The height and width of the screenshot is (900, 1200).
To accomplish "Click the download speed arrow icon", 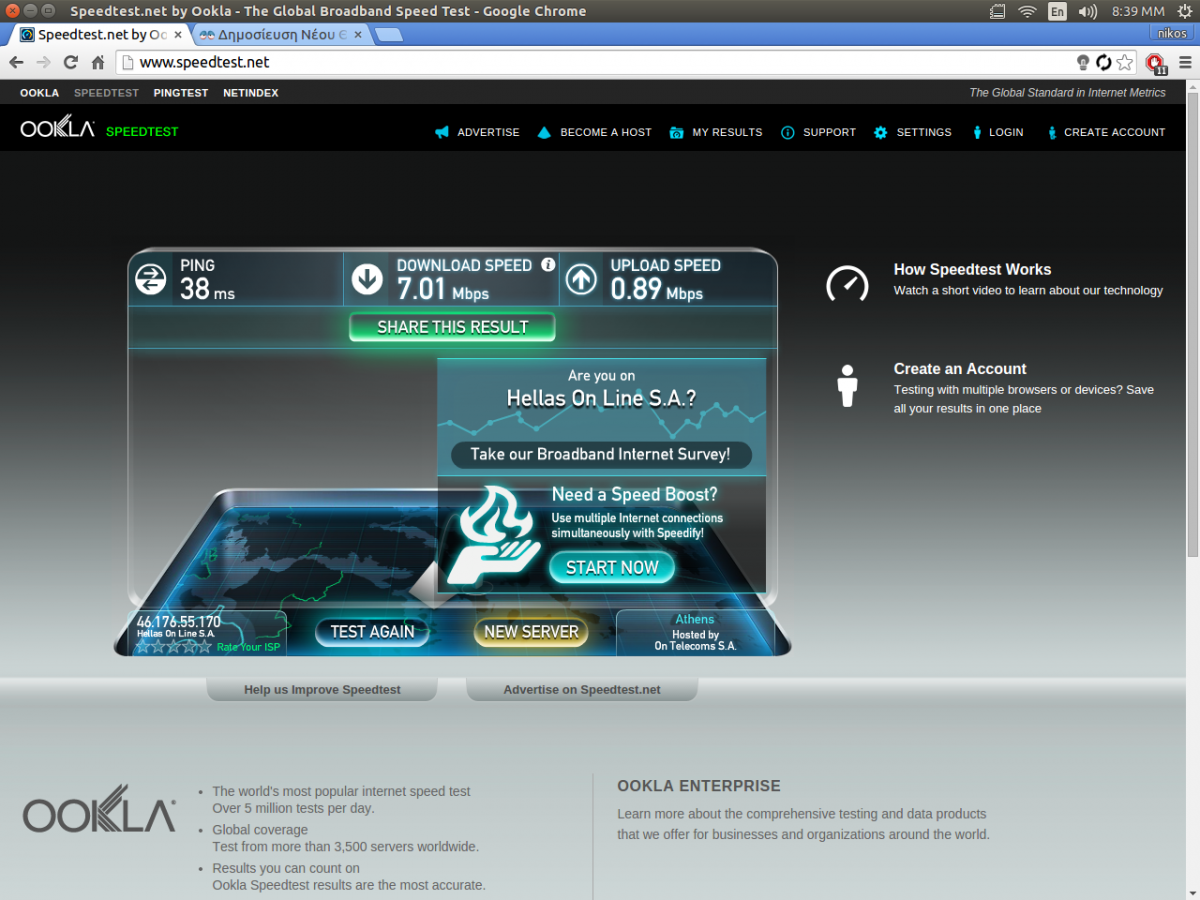I will (367, 279).
